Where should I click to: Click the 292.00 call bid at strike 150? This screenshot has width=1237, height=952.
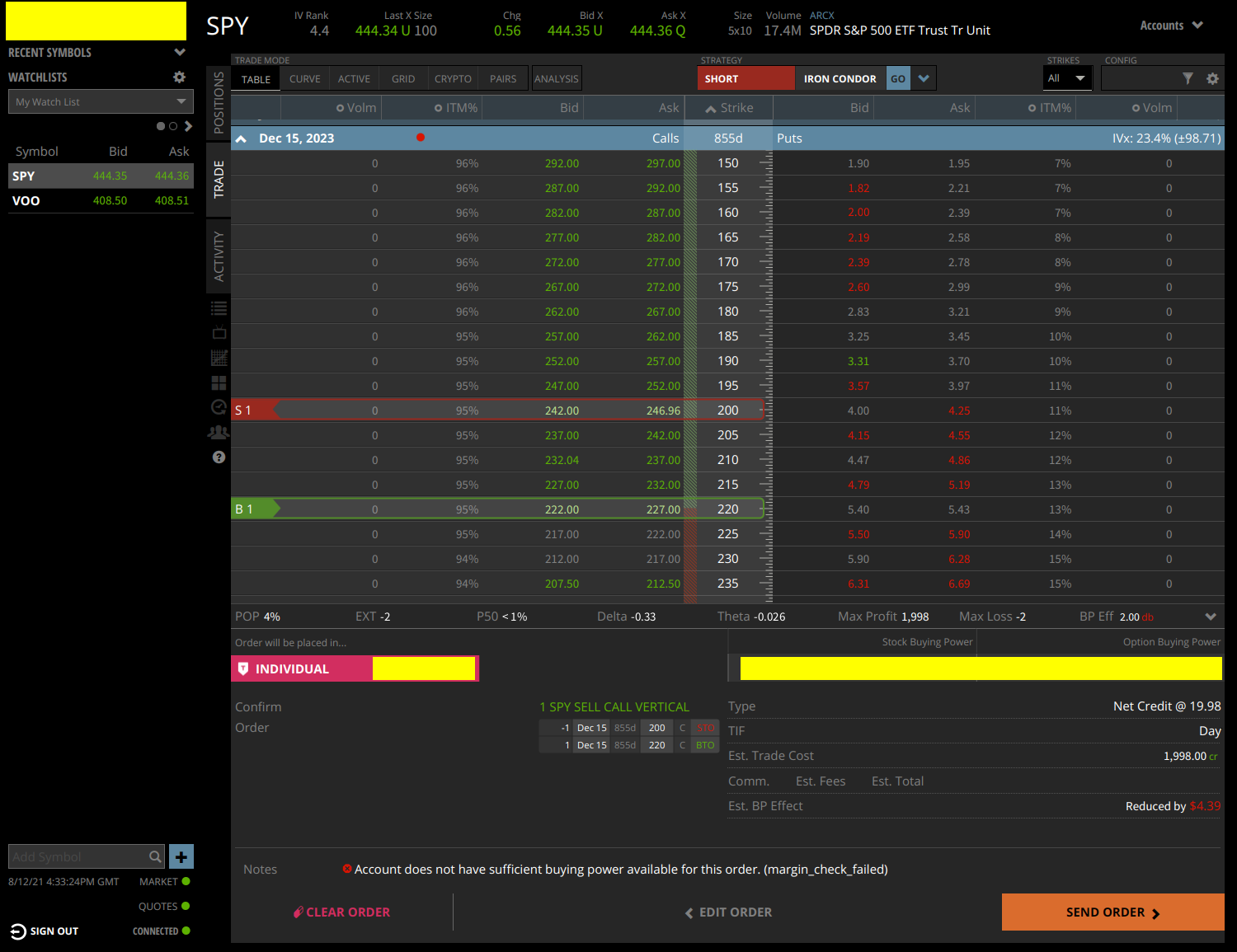click(x=562, y=163)
